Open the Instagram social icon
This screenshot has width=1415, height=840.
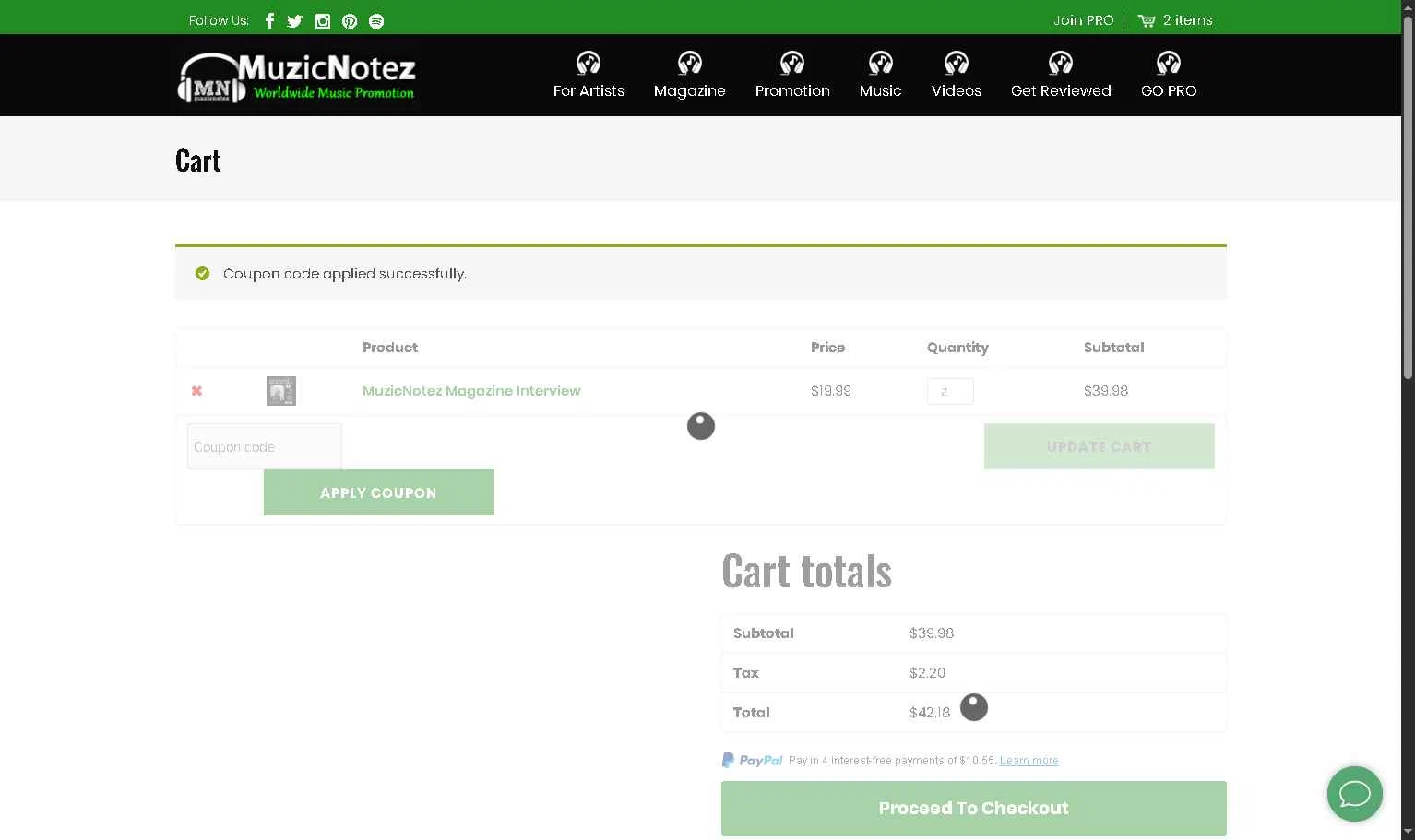tap(323, 21)
